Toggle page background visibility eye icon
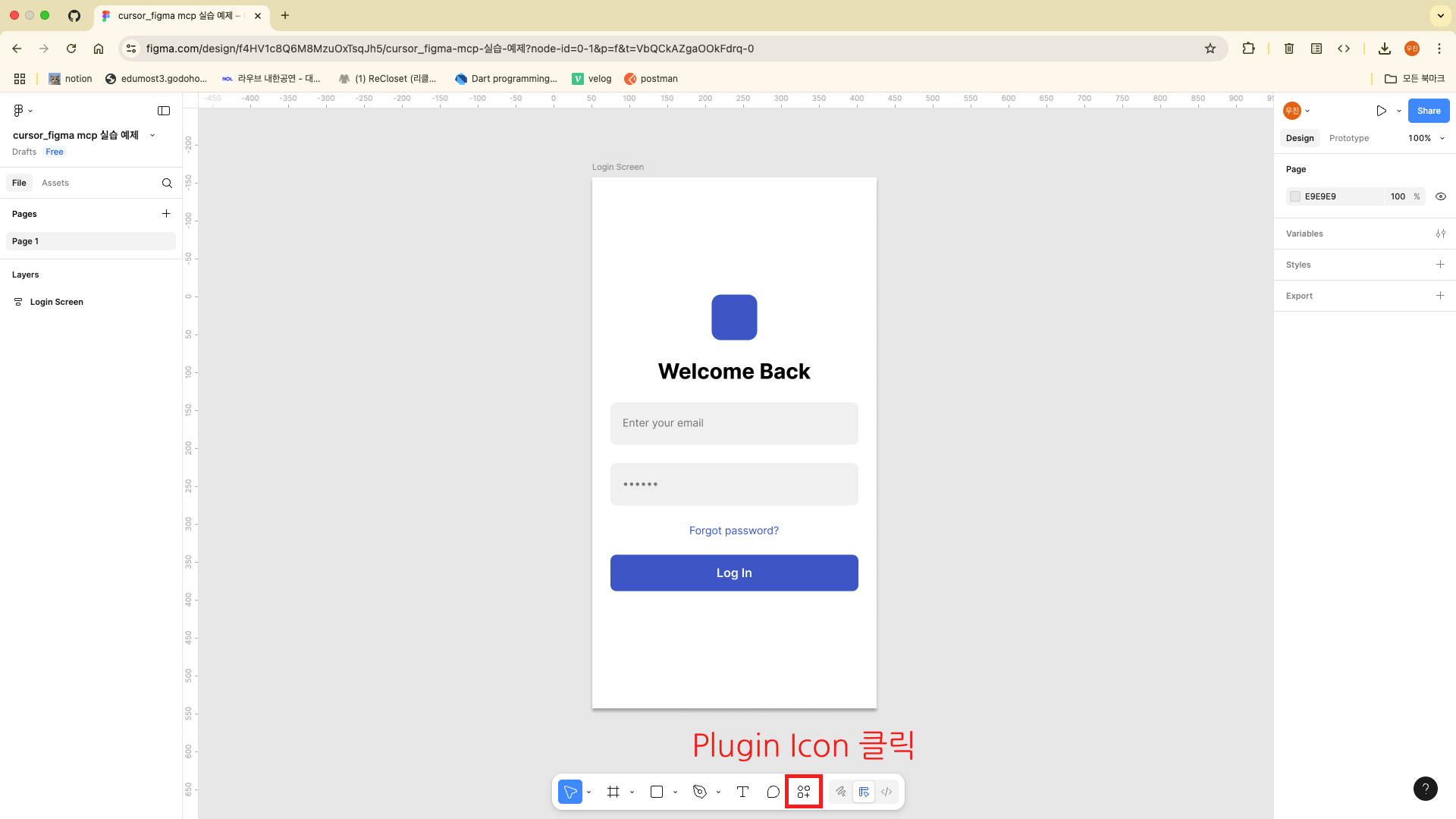 1440,196
